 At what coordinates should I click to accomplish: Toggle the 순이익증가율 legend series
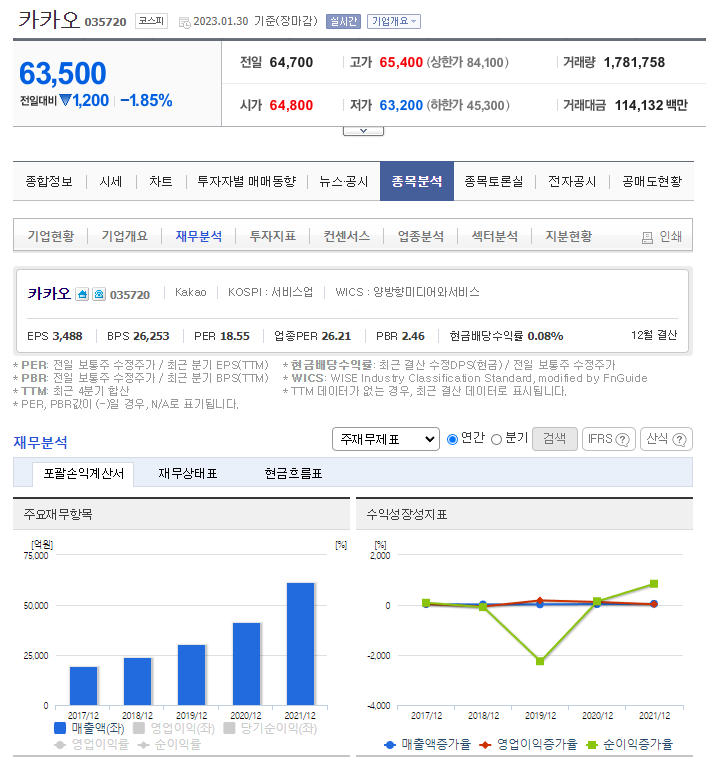pos(629,745)
